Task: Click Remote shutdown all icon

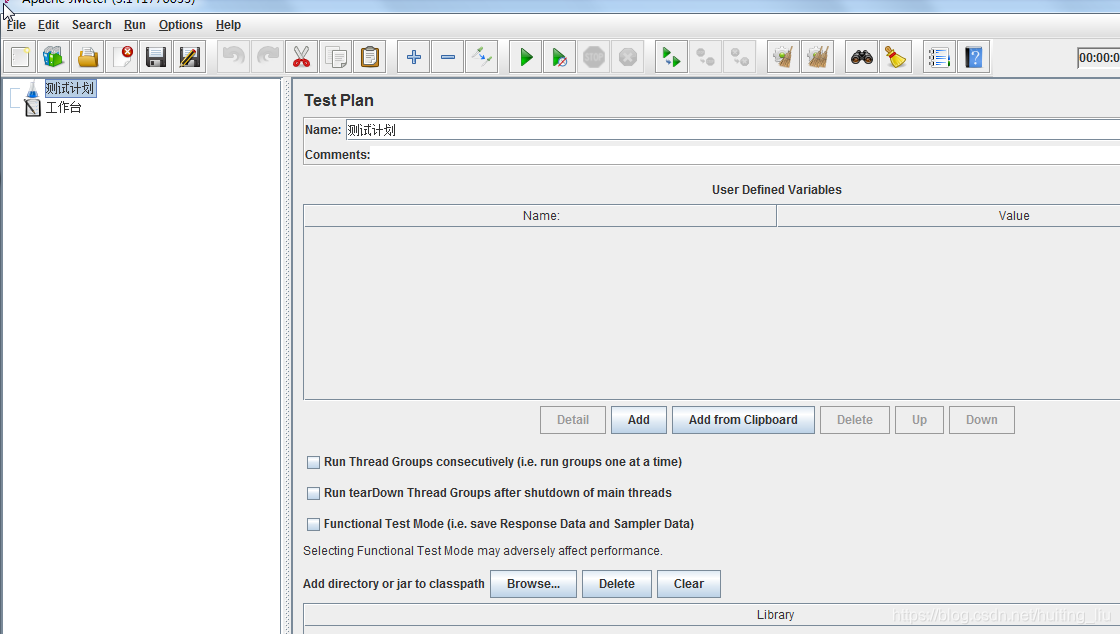Action: click(x=740, y=57)
